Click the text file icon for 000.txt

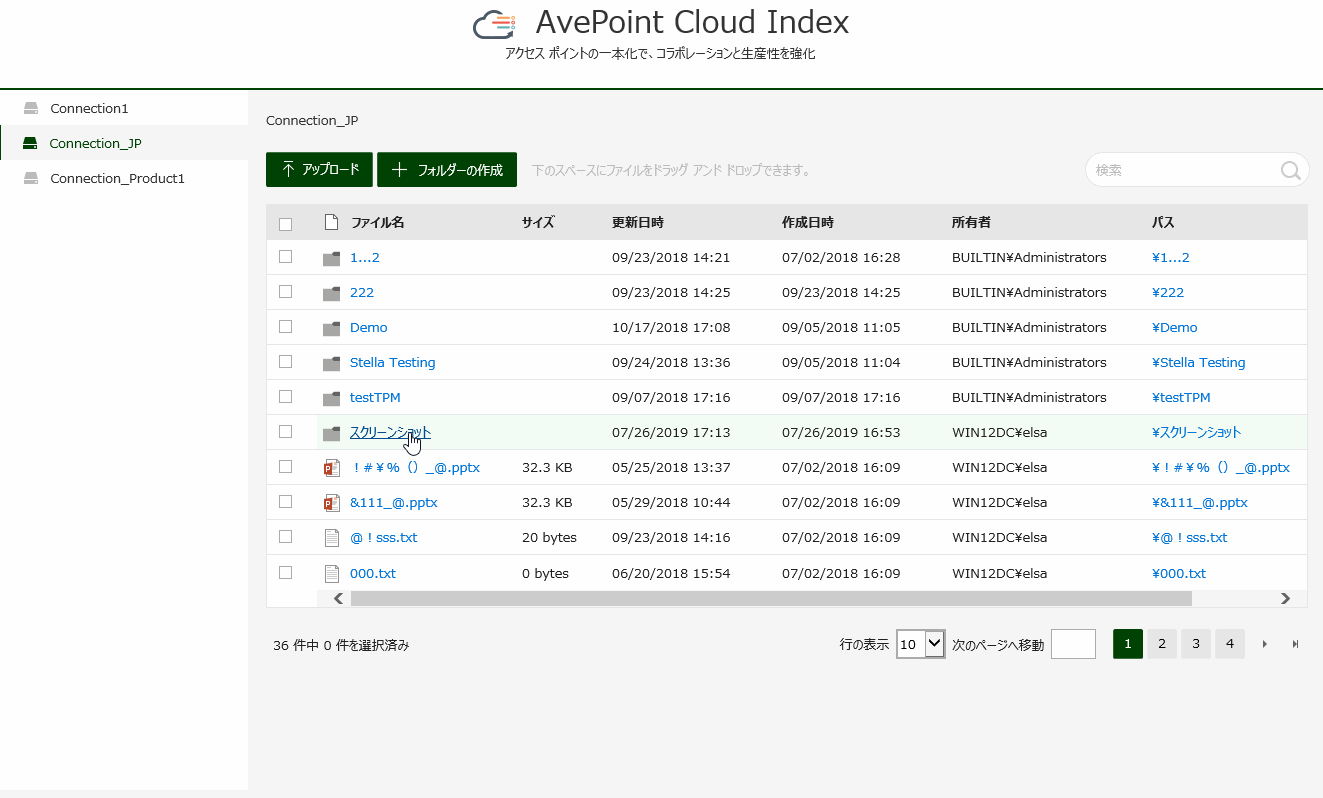pyautogui.click(x=332, y=574)
